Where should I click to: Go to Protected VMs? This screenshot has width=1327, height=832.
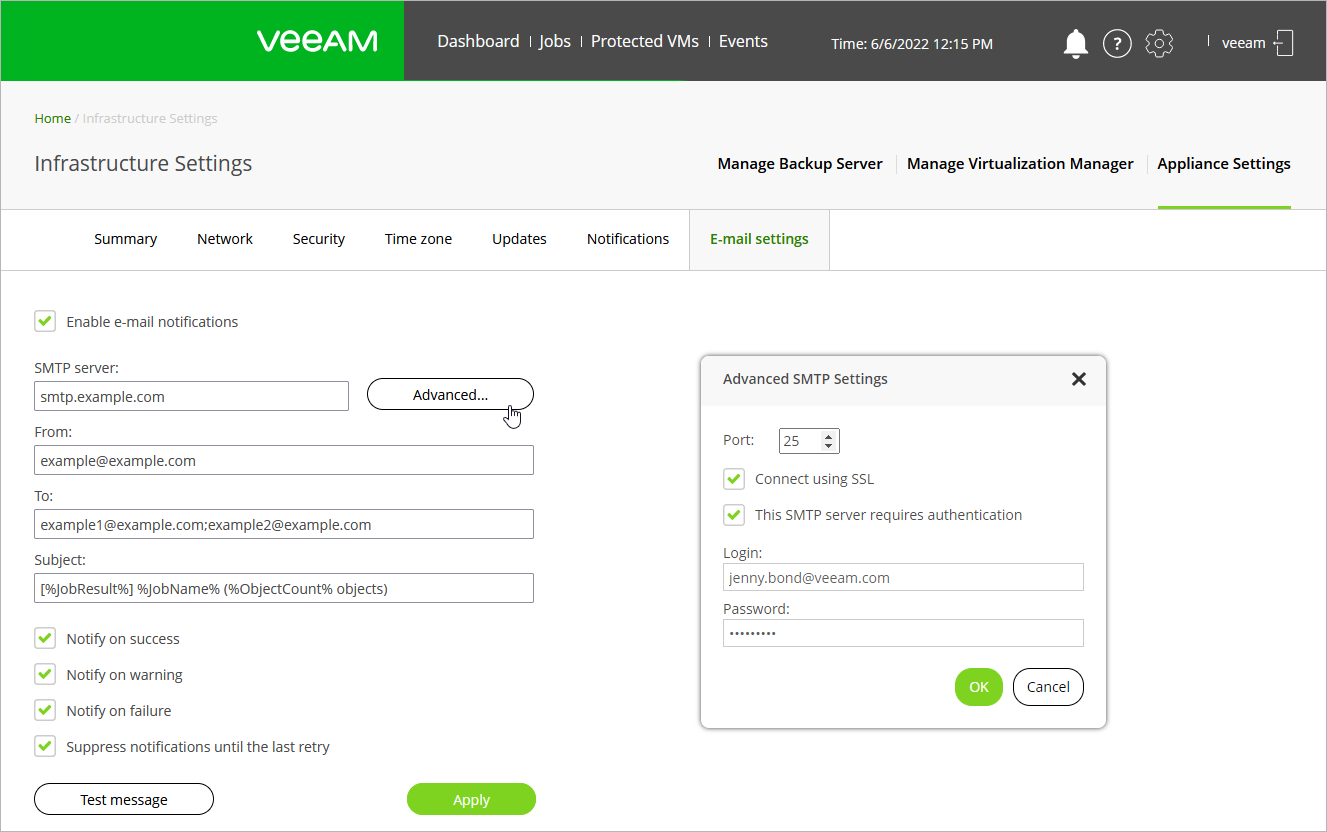645,41
